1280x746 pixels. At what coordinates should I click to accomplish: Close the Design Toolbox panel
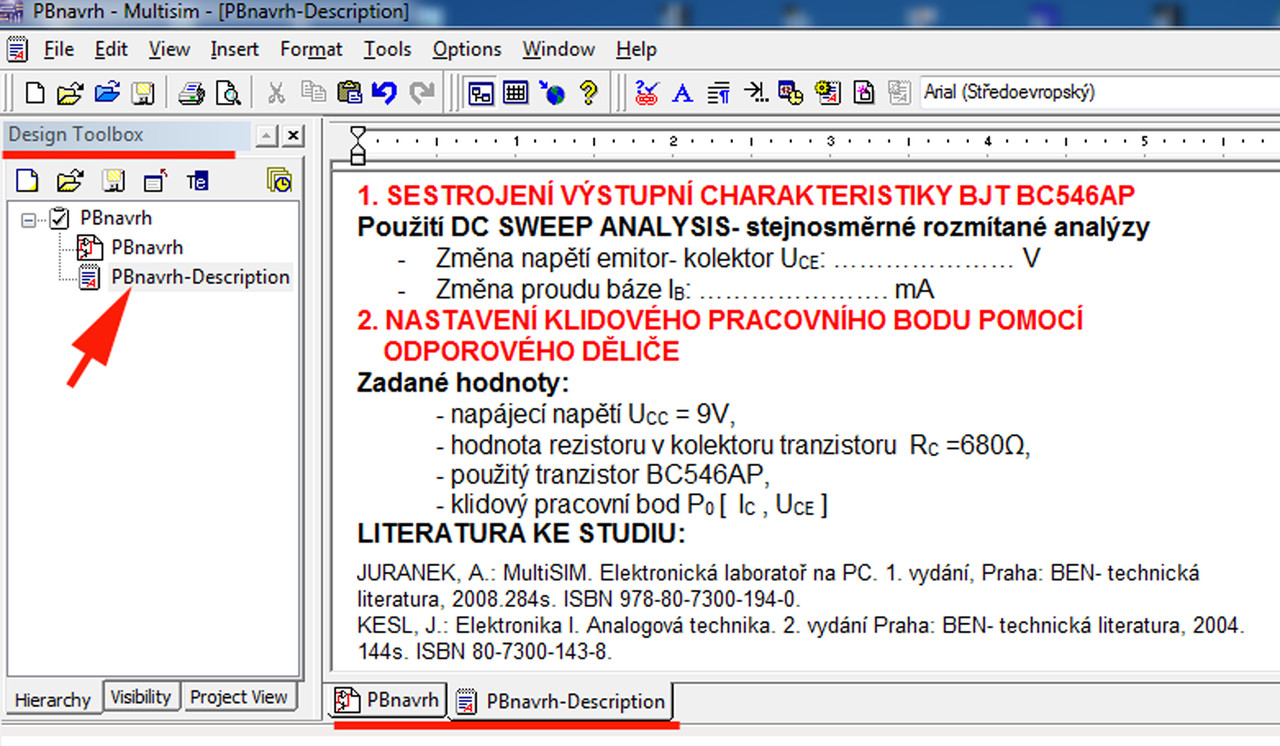293,136
